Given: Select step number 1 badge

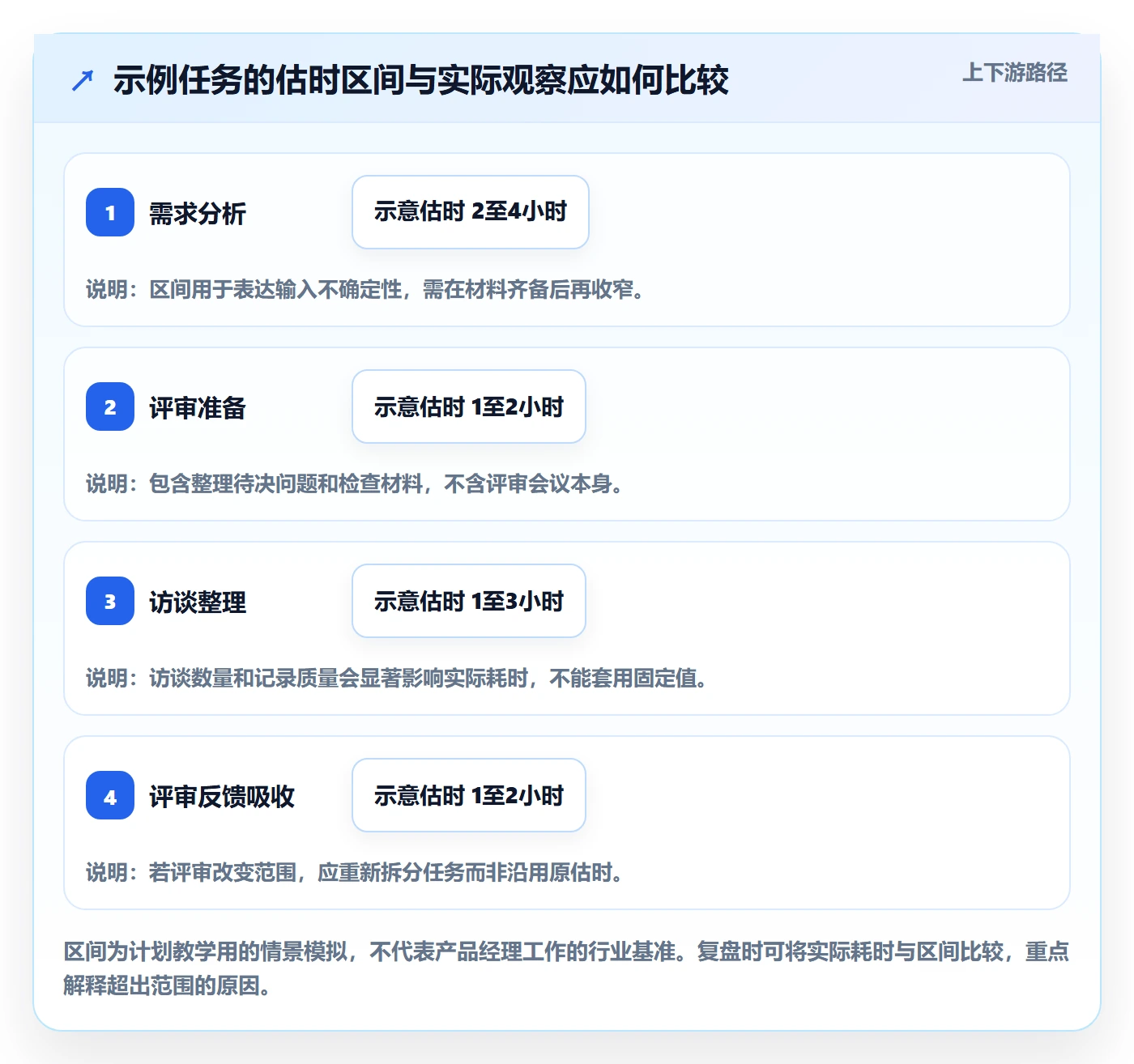Looking at the screenshot, I should coord(110,212).
